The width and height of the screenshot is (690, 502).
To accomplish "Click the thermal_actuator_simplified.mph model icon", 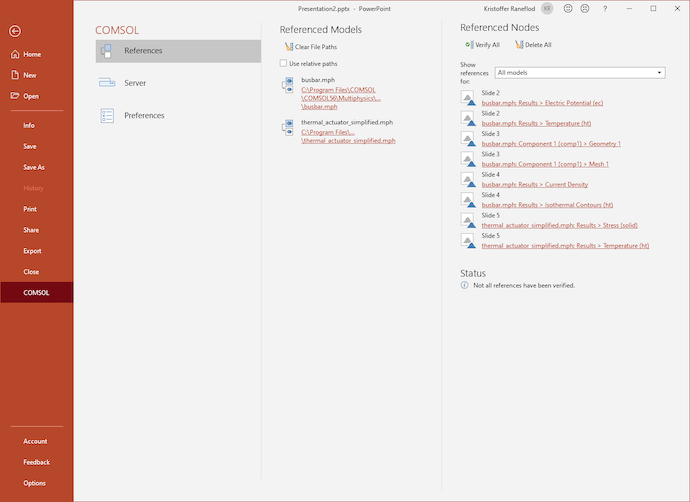I will coord(287,128).
